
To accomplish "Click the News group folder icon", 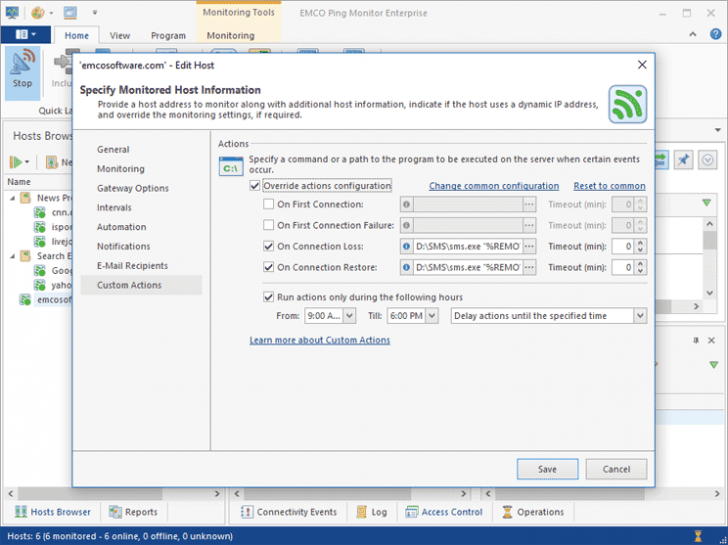I will 25,198.
